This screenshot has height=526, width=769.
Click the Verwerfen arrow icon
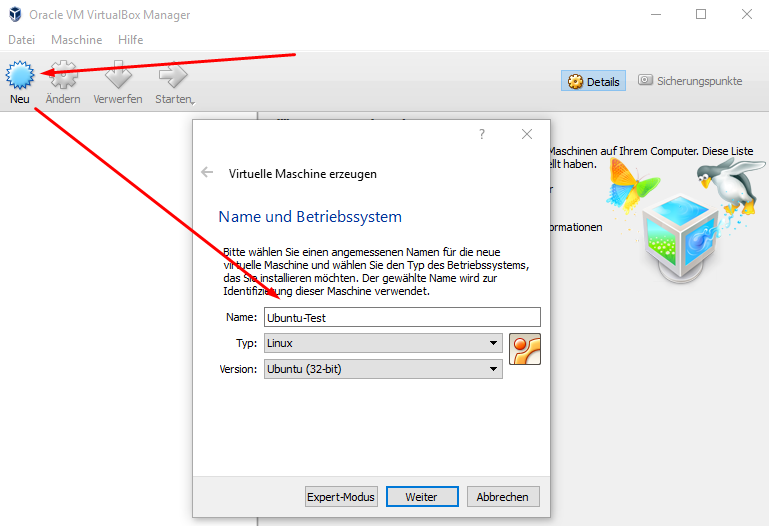118,76
